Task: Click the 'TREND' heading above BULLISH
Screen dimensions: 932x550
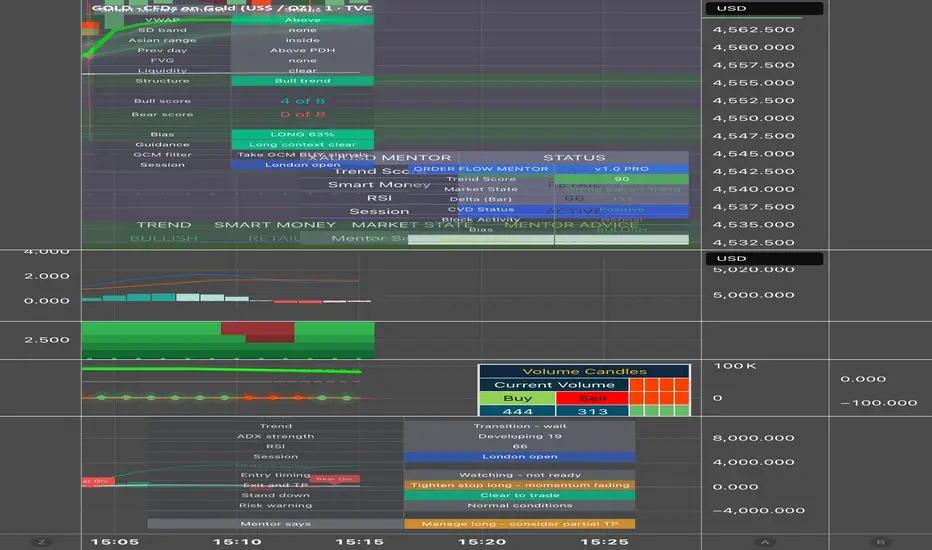Action: [164, 225]
